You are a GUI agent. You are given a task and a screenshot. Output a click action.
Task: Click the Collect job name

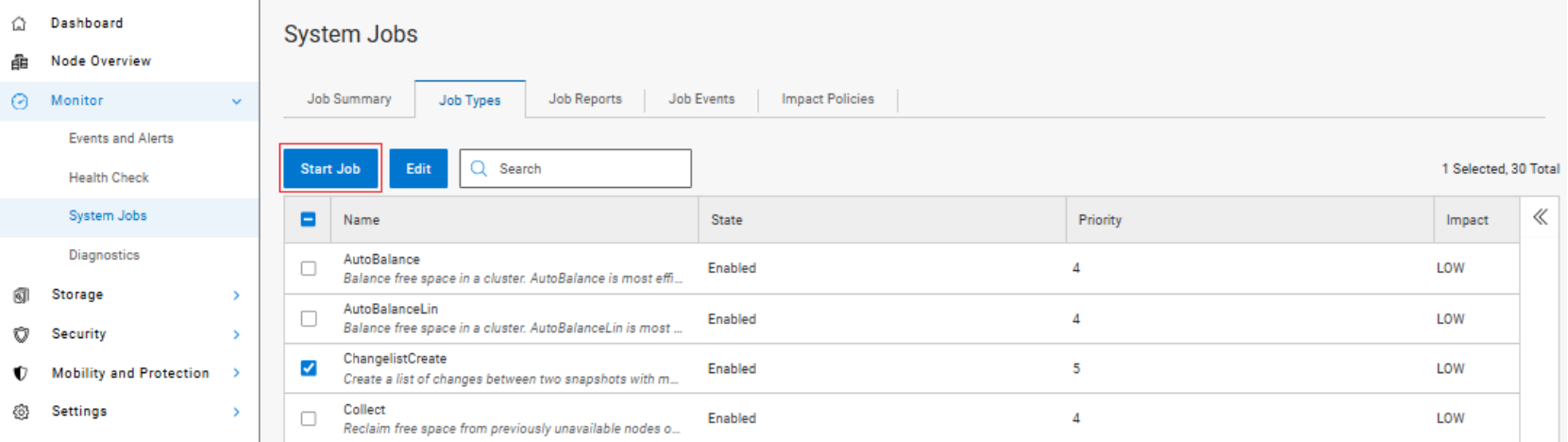click(x=364, y=409)
